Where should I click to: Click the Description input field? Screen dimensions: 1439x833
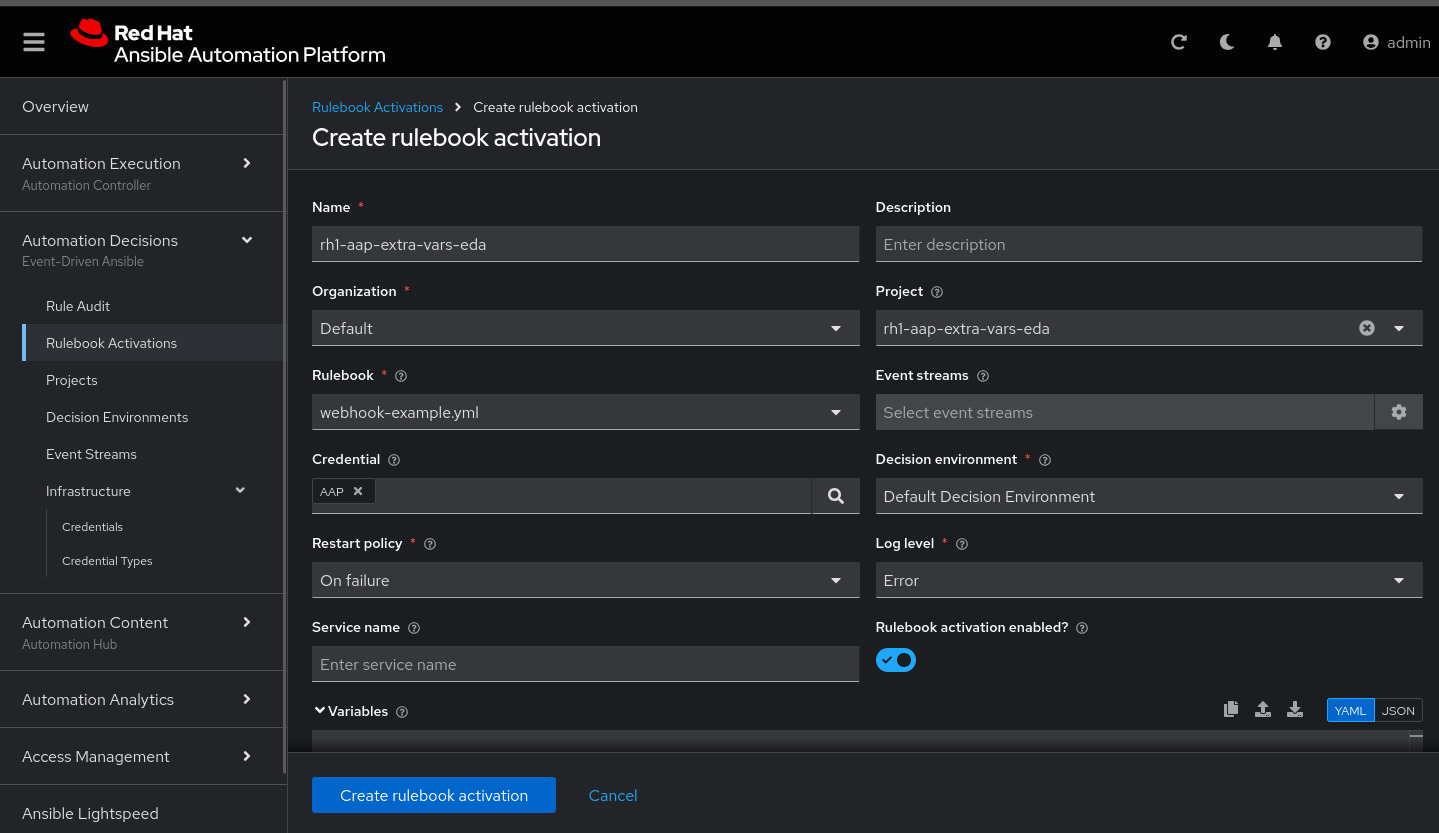click(x=1149, y=244)
